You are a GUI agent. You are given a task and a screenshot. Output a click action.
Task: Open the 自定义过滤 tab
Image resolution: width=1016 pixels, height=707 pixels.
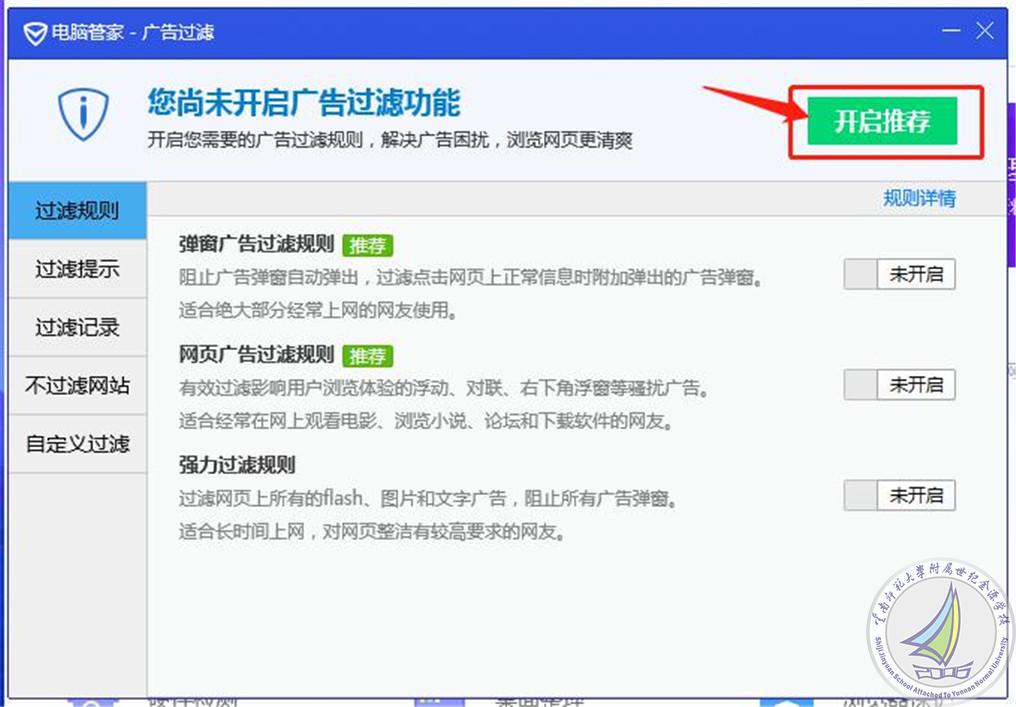pos(77,443)
